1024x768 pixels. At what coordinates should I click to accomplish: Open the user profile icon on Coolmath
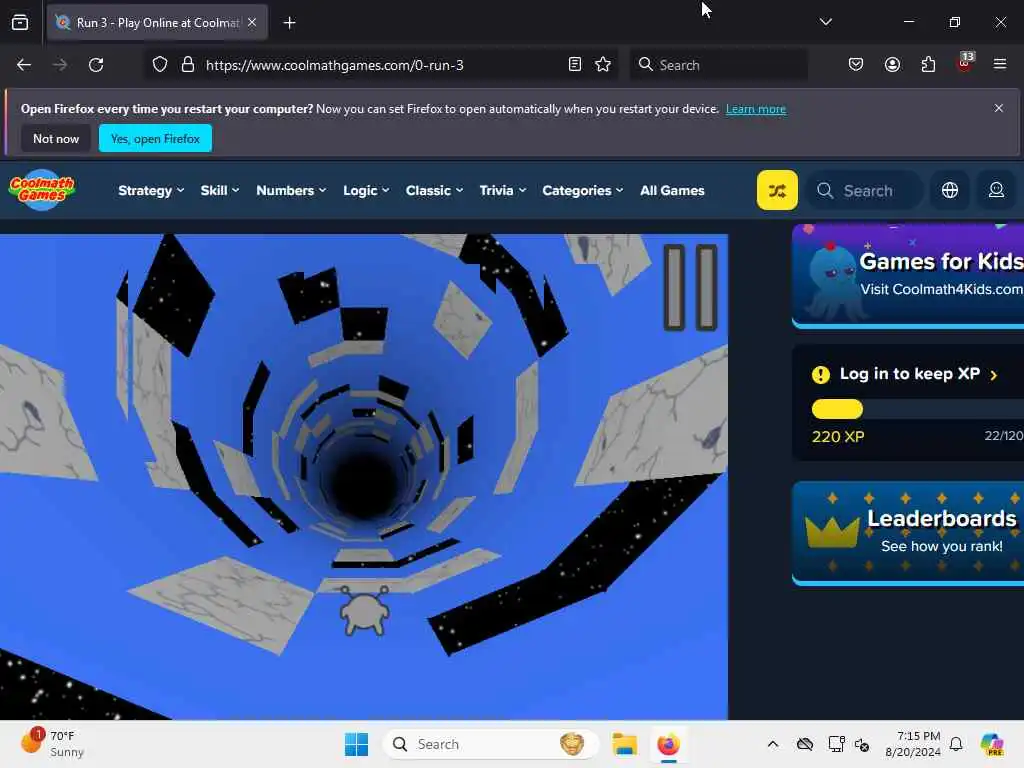996,190
